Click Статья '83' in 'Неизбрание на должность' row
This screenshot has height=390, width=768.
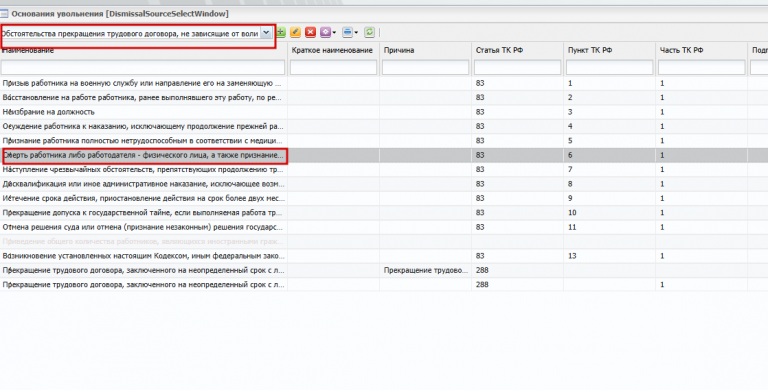click(x=480, y=112)
